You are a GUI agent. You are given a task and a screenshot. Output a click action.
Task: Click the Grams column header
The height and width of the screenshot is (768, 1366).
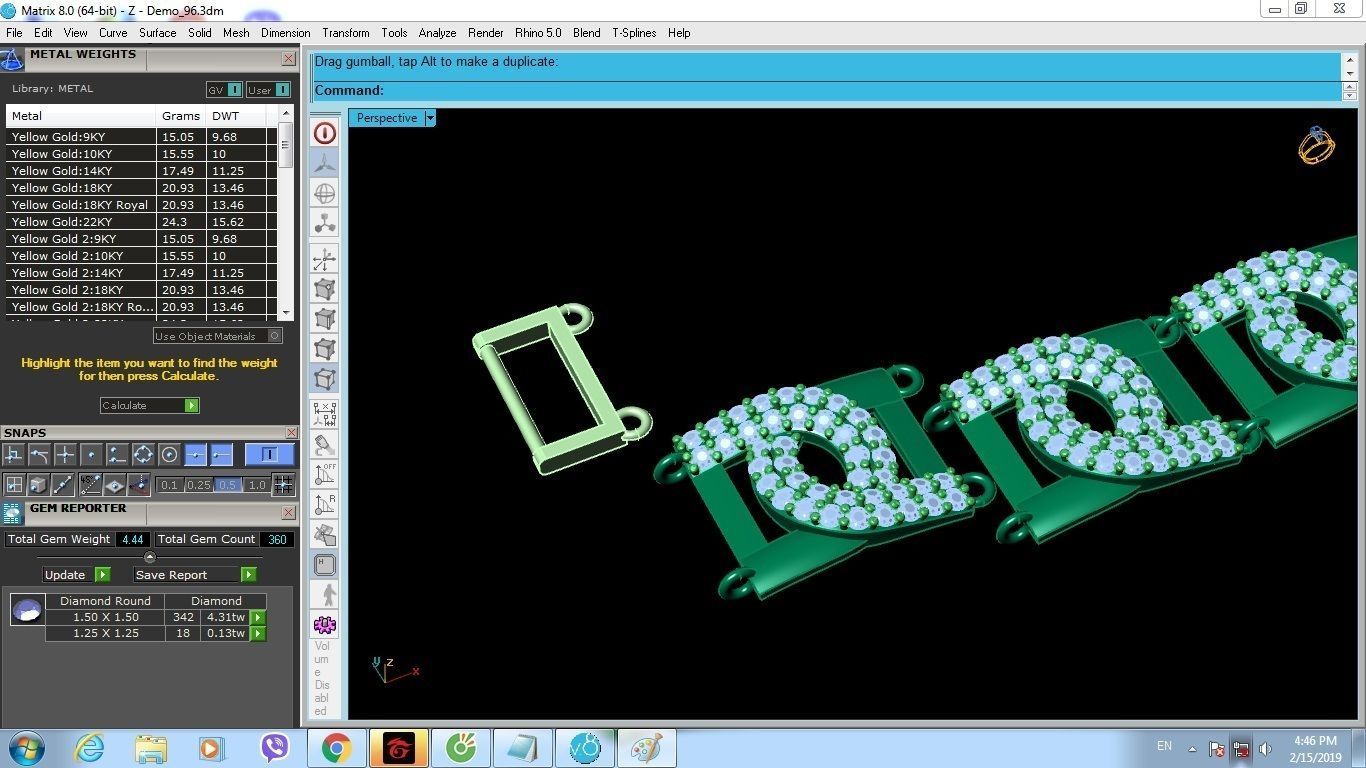[x=181, y=116]
